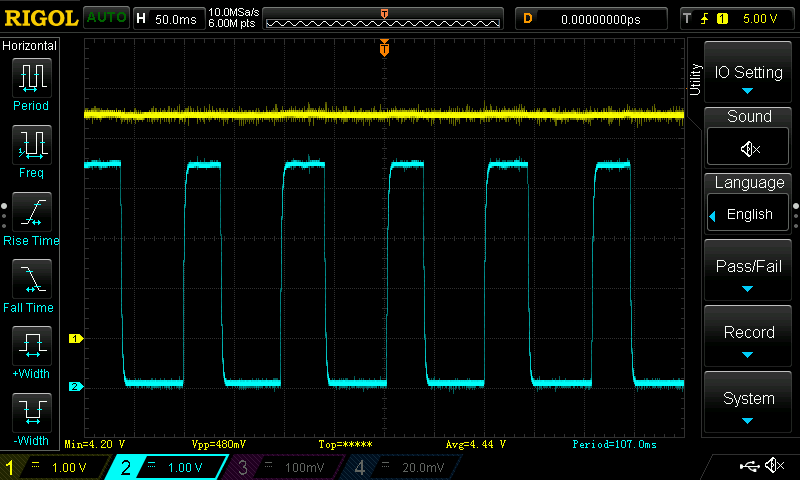Open the Language selector set to English
800x480 pixels.
click(749, 214)
